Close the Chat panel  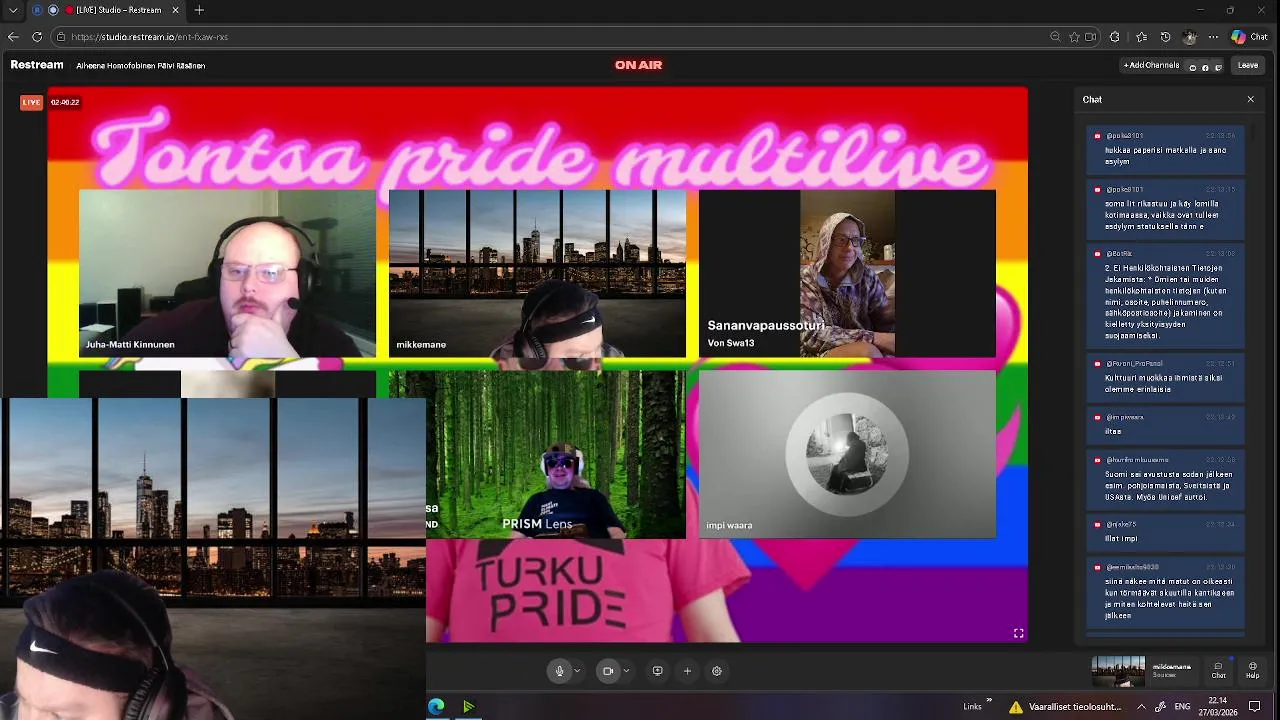(1250, 99)
